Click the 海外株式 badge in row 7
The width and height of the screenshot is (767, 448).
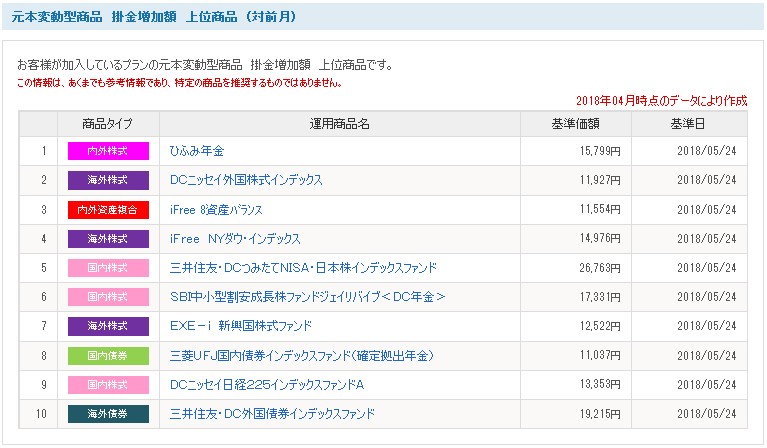pyautogui.click(x=108, y=326)
